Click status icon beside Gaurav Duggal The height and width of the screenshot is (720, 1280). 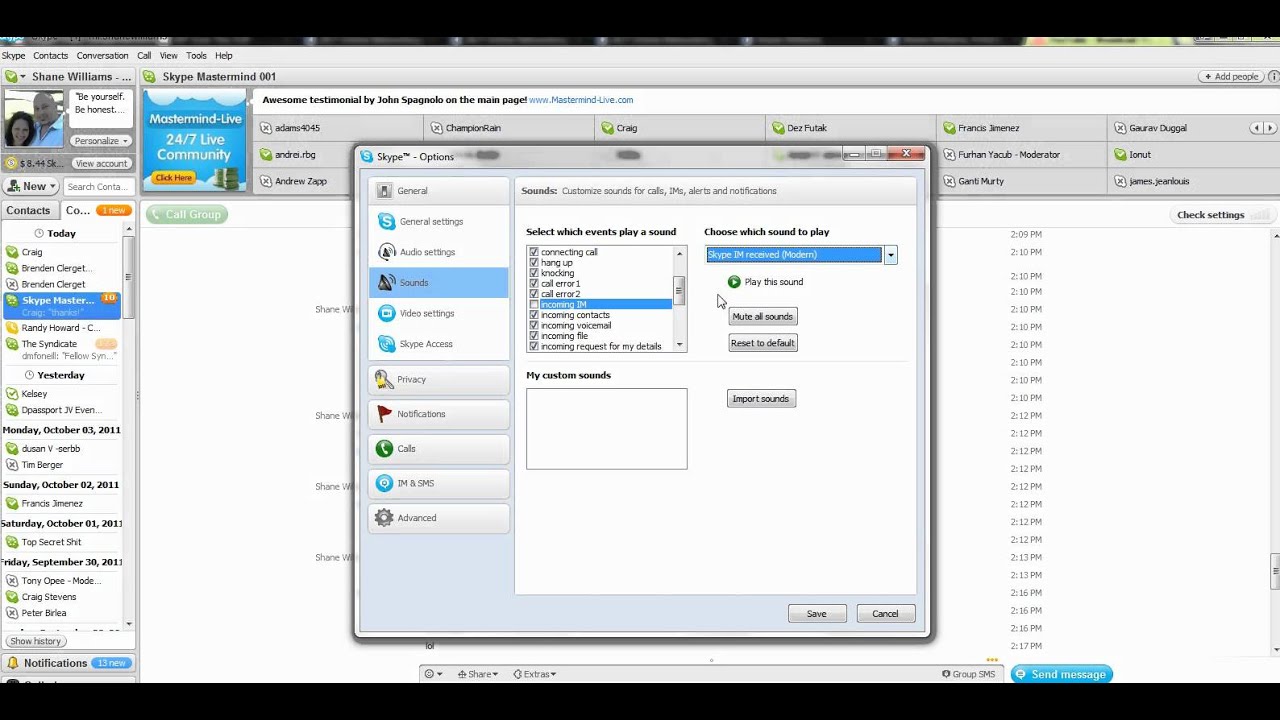(1120, 128)
